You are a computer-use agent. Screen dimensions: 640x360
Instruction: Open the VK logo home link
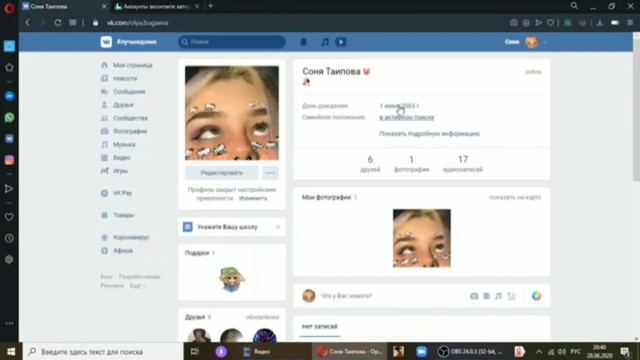coord(106,42)
